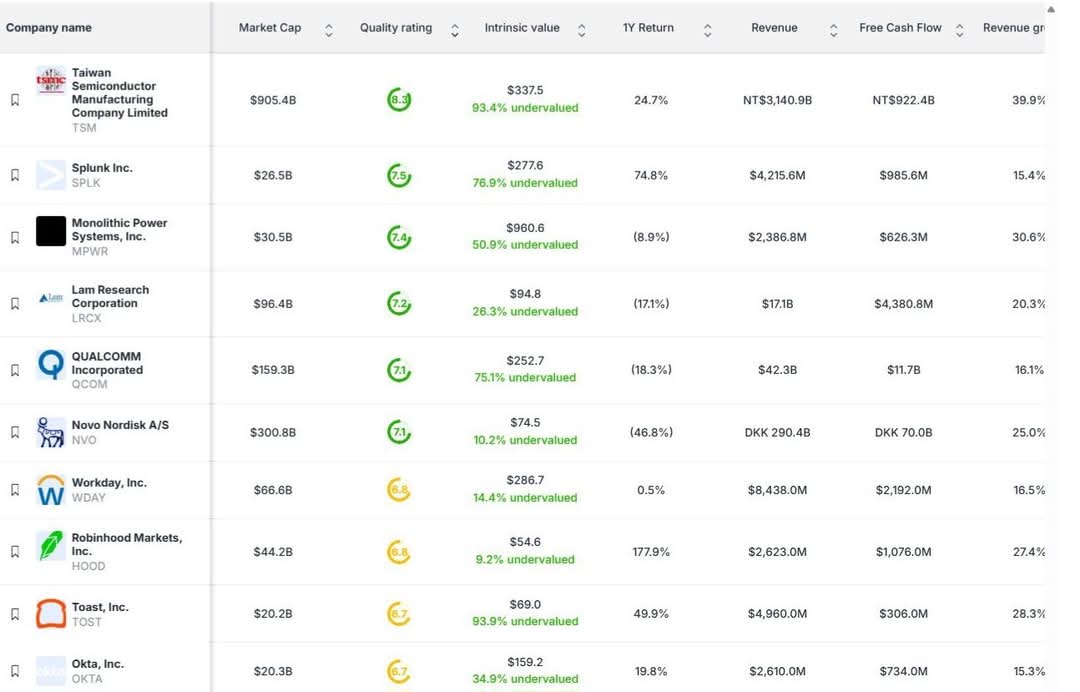Click the Toast orange logo
The height and width of the screenshot is (692, 1080).
point(51,614)
